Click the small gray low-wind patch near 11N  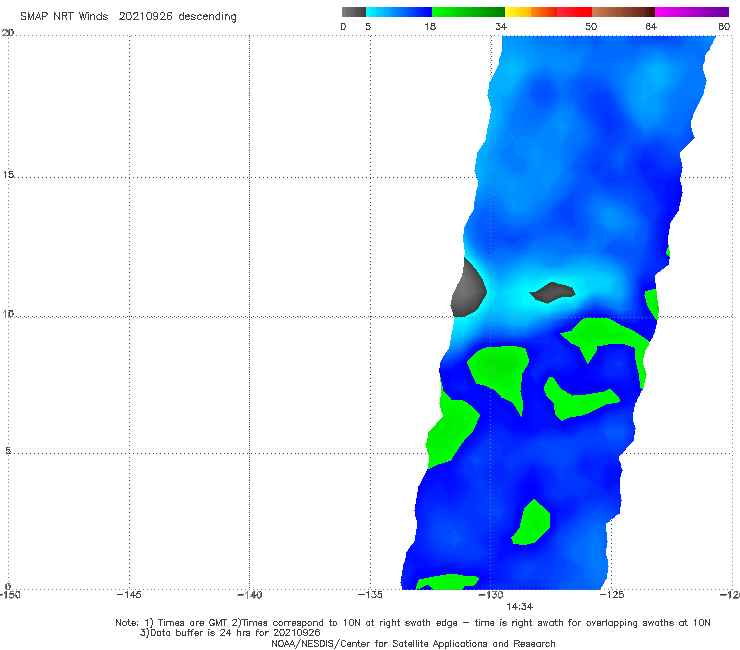(552, 293)
